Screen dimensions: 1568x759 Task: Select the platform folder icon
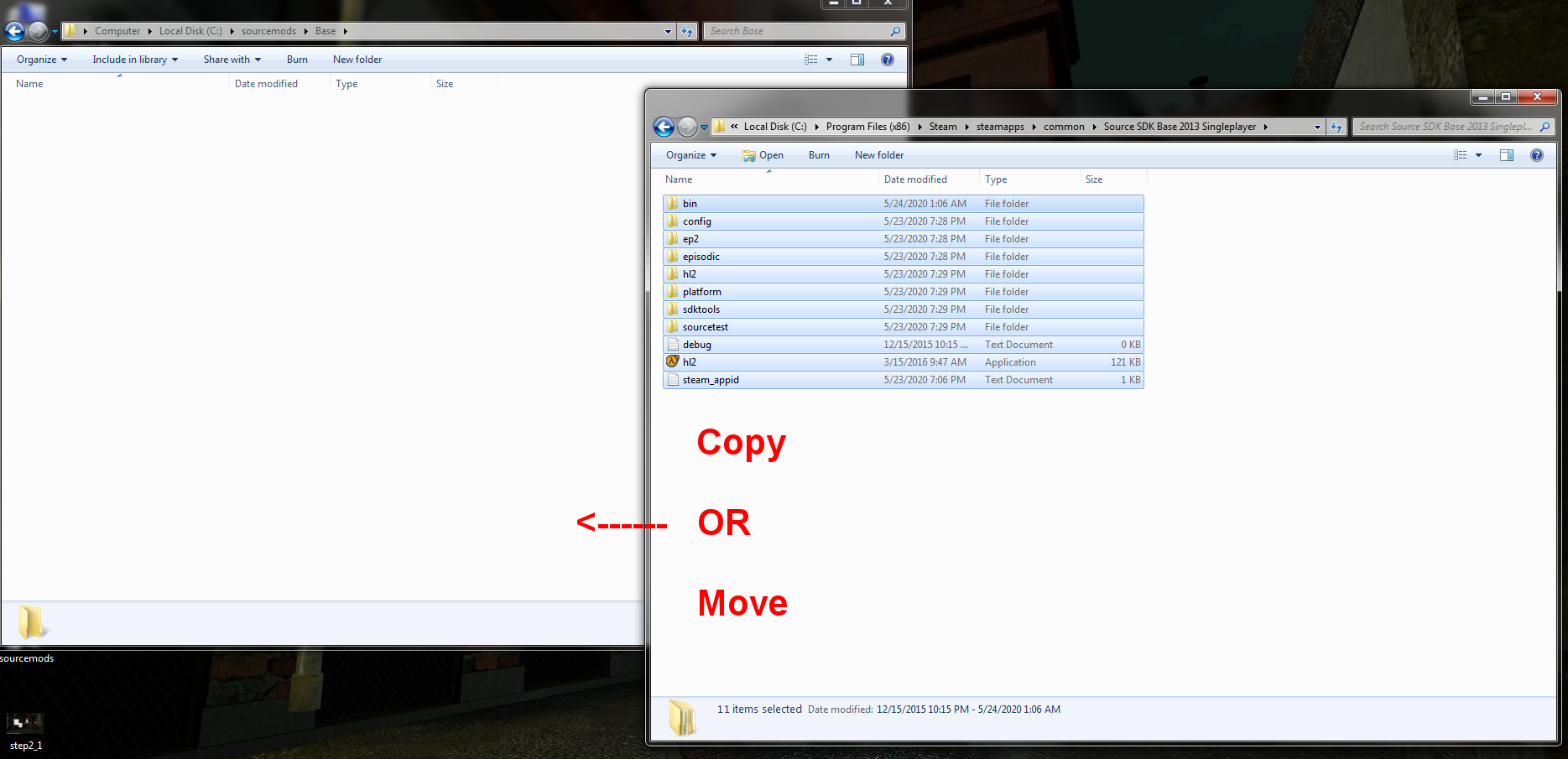coord(673,292)
